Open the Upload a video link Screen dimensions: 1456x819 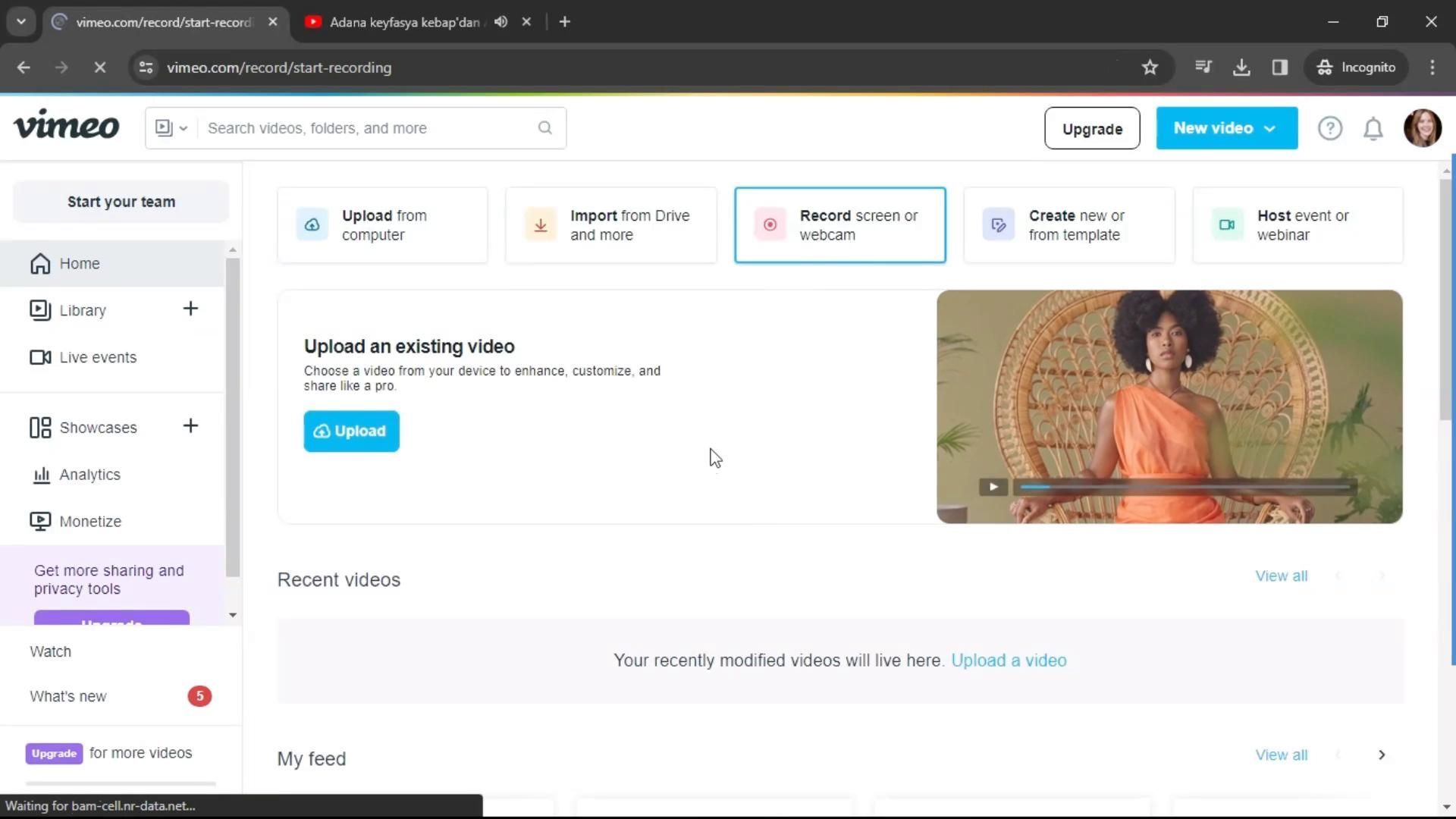[x=1008, y=661]
